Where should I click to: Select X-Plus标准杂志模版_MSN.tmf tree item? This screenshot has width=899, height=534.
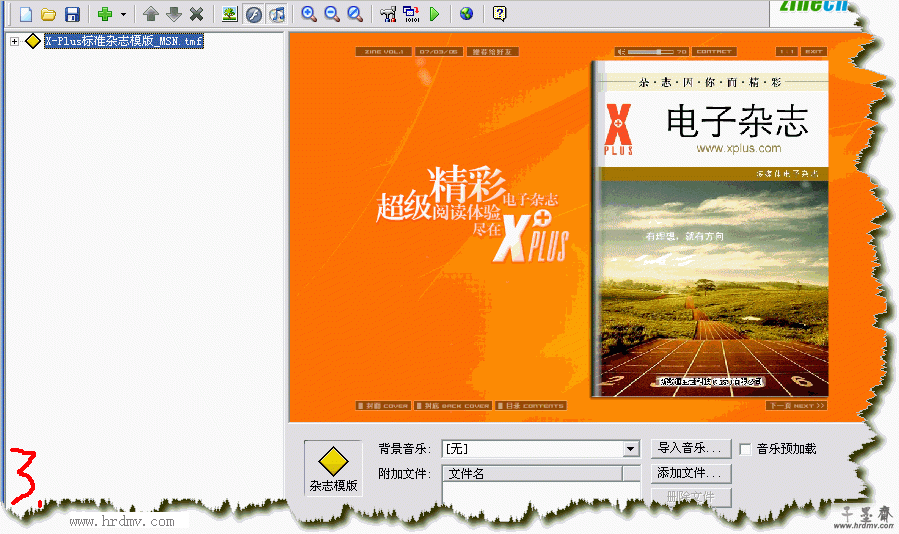tap(124, 41)
